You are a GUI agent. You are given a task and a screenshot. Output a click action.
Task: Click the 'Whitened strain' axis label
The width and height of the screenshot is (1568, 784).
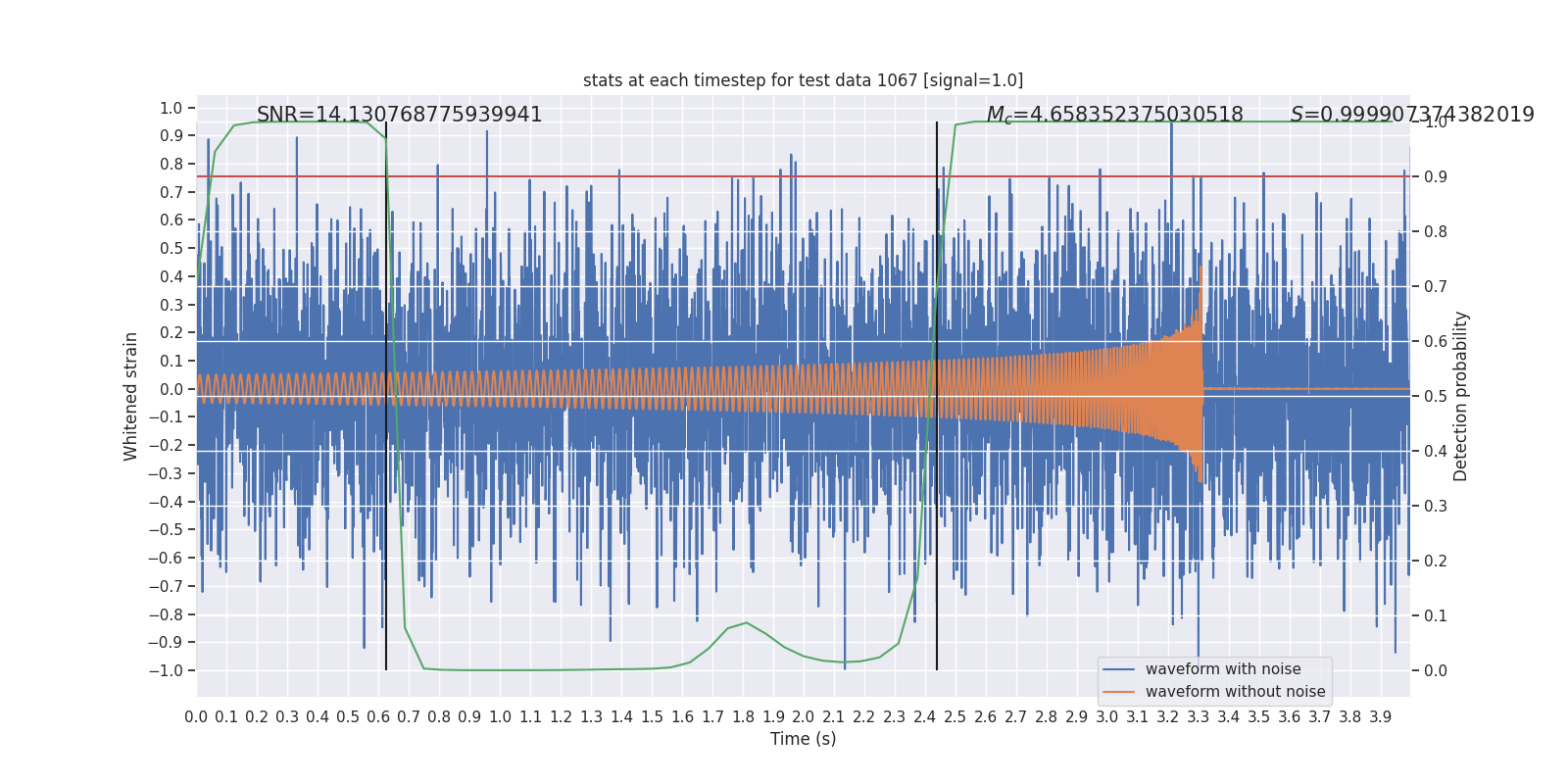click(131, 396)
